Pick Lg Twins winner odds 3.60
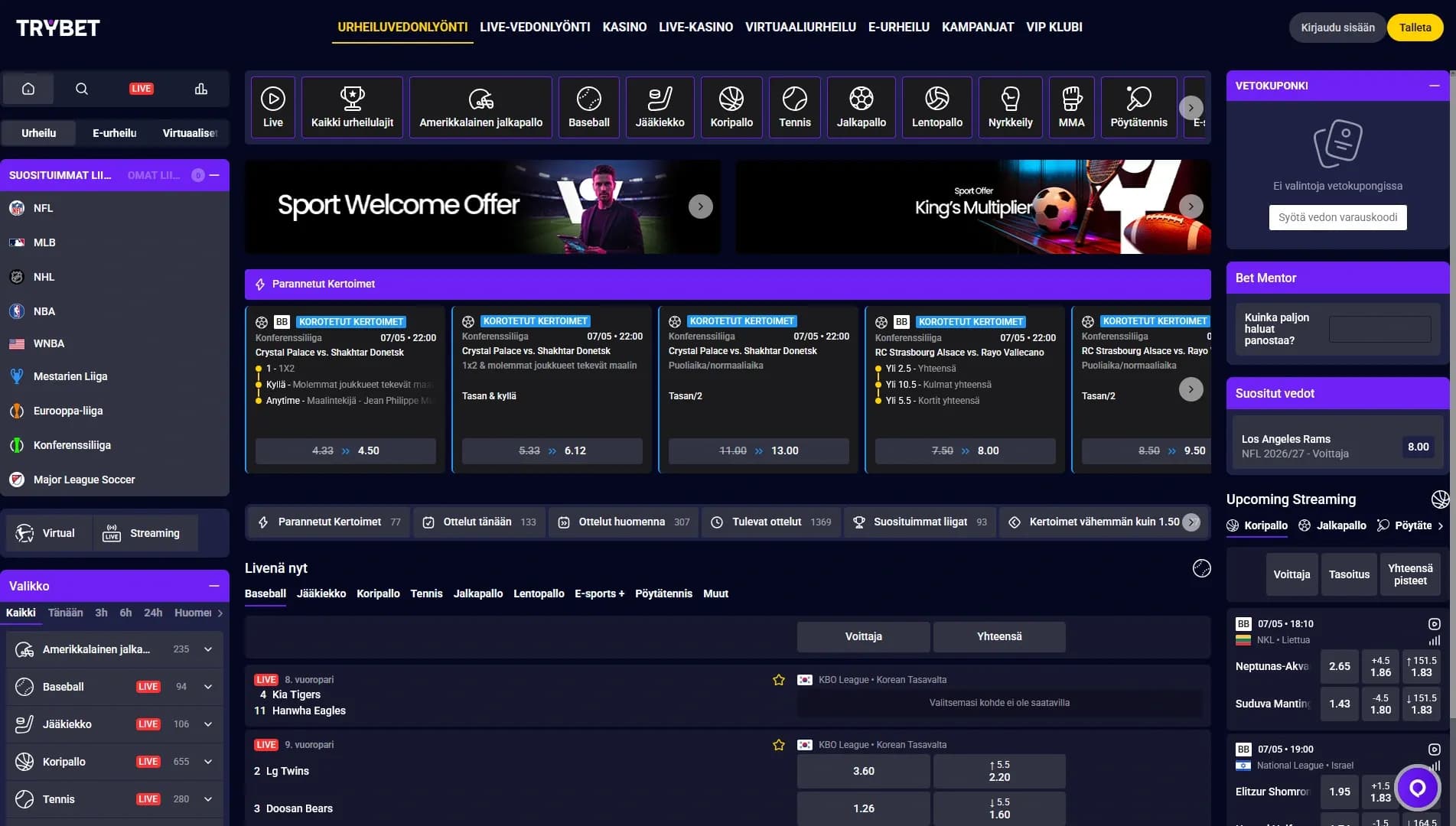 (863, 771)
